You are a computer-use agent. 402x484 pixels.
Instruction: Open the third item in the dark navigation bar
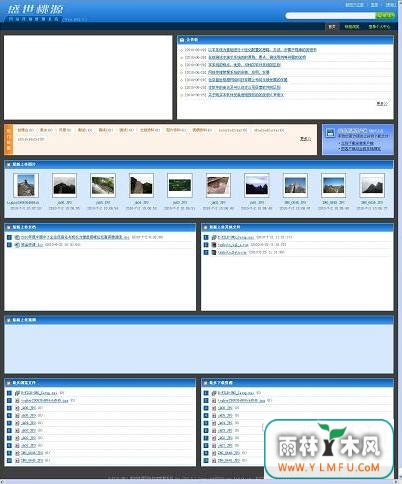[x=379, y=27]
